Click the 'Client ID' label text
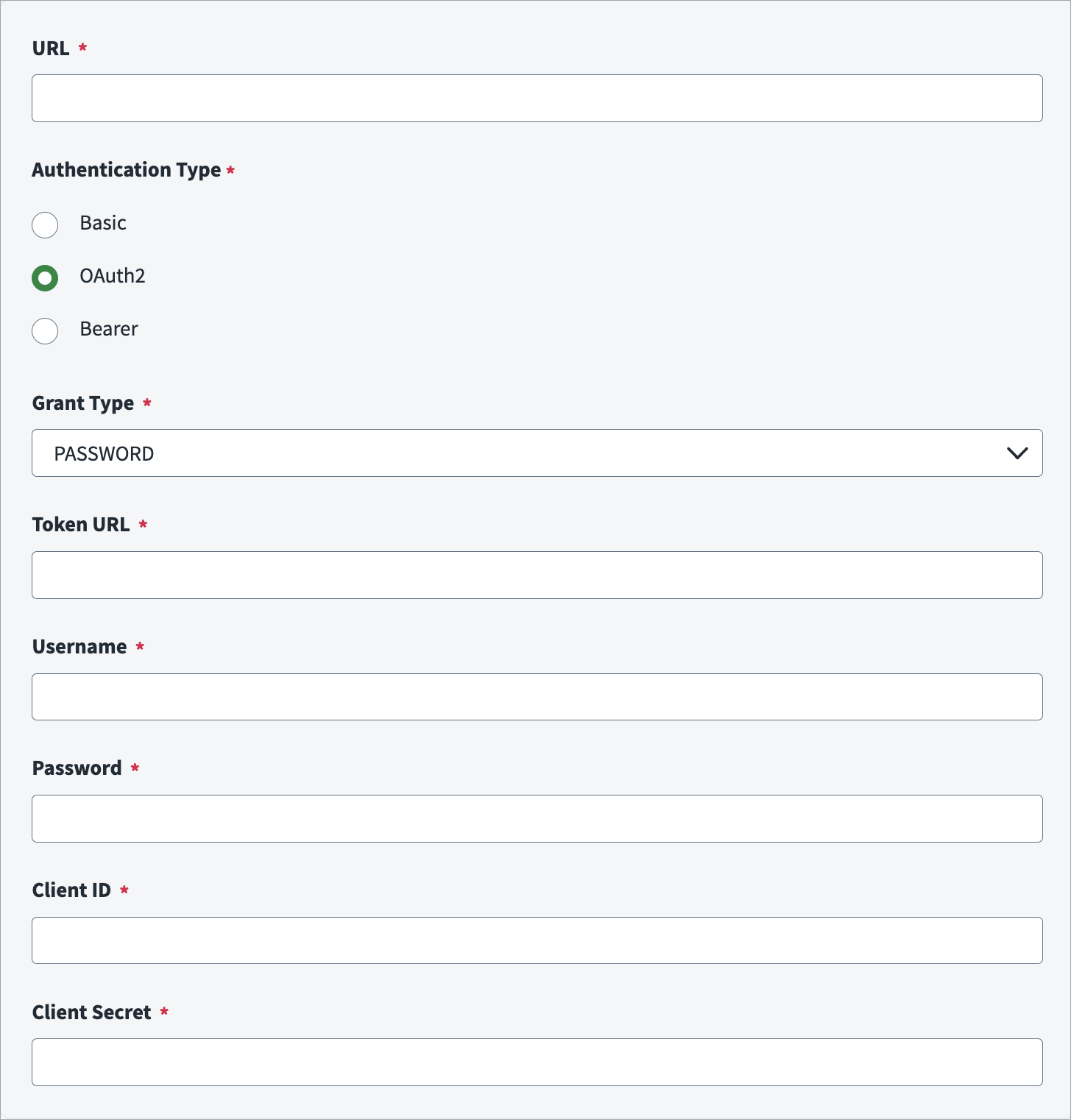Viewport: 1071px width, 1120px height. (71, 890)
